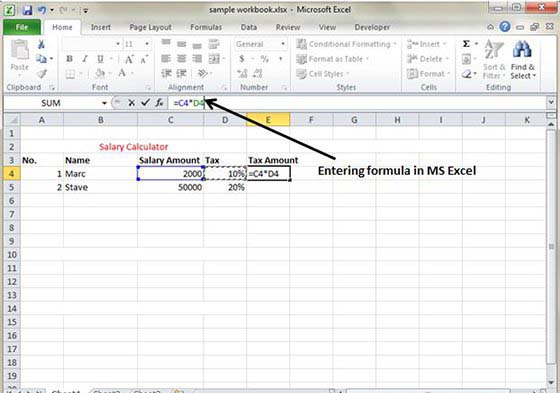Click the Borders icon
Viewport: 560px width, 393px height.
click(70, 74)
